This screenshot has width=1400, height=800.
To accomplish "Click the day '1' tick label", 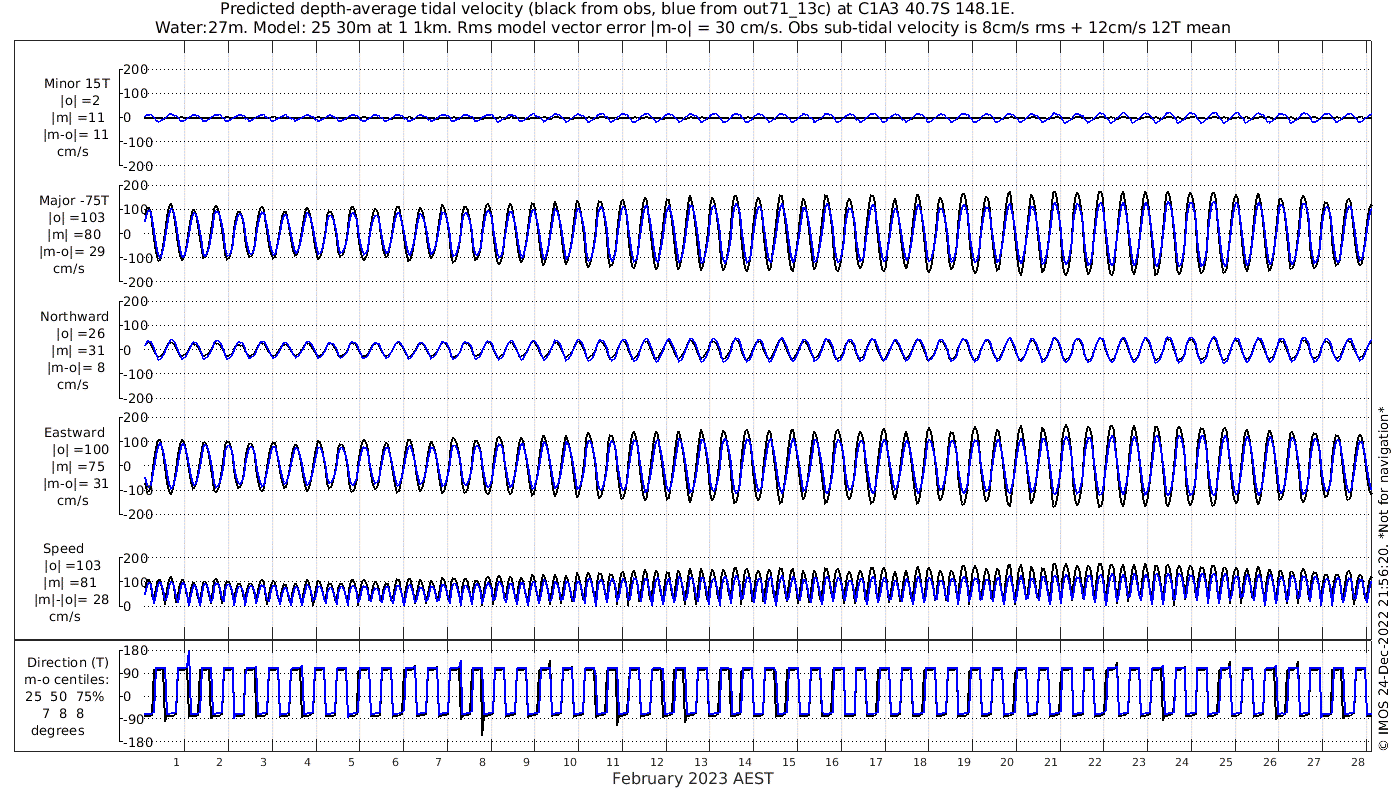I will click(x=176, y=762).
